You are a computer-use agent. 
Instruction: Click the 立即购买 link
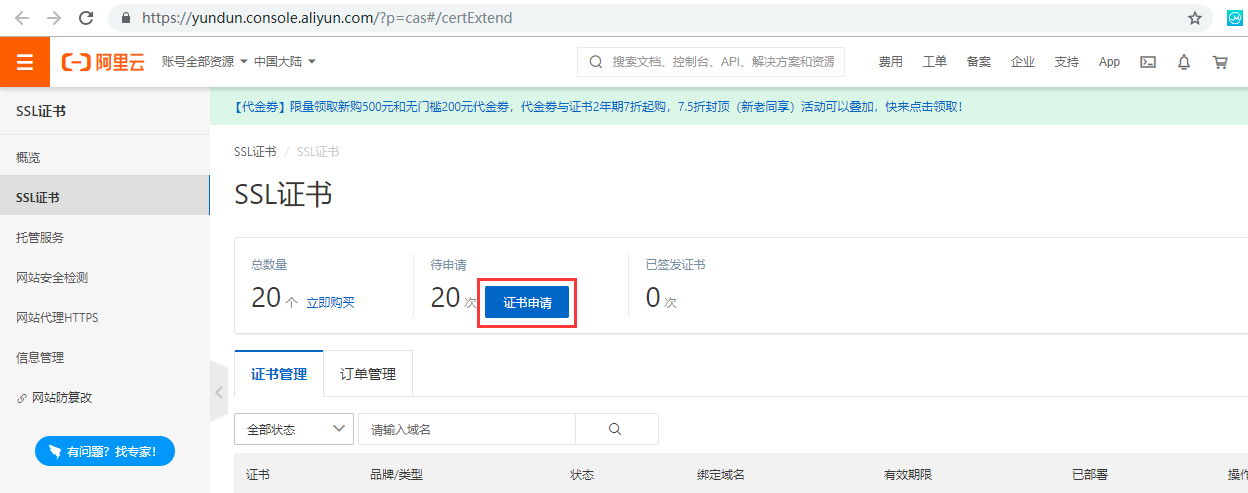pos(330,302)
